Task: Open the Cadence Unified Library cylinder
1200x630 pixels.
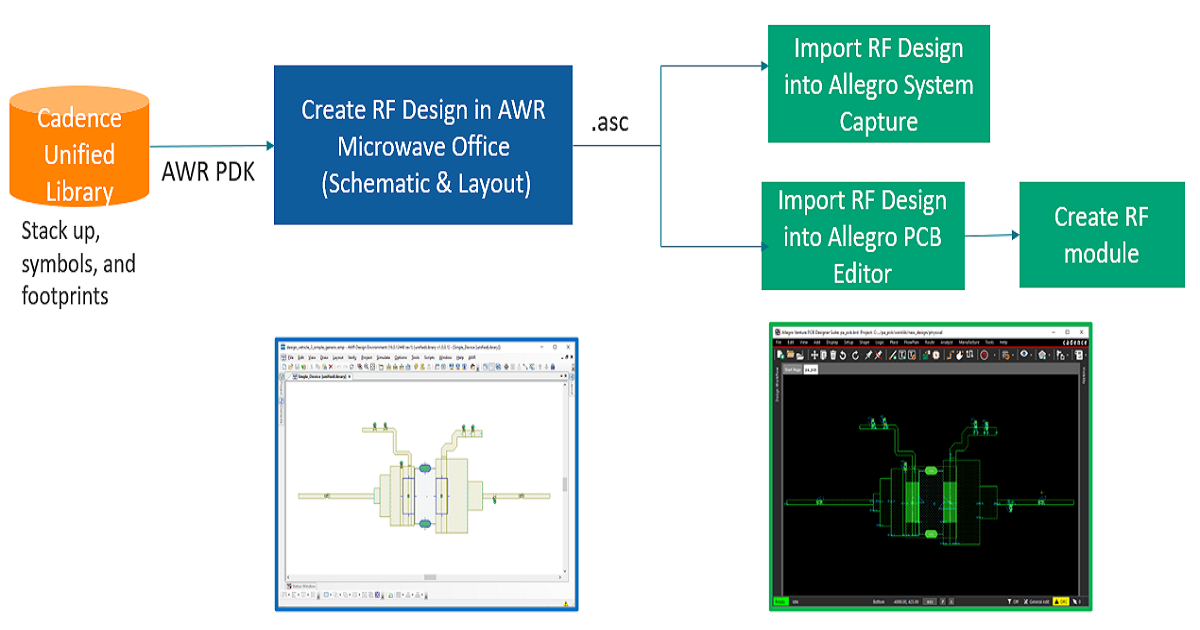Action: [78, 150]
